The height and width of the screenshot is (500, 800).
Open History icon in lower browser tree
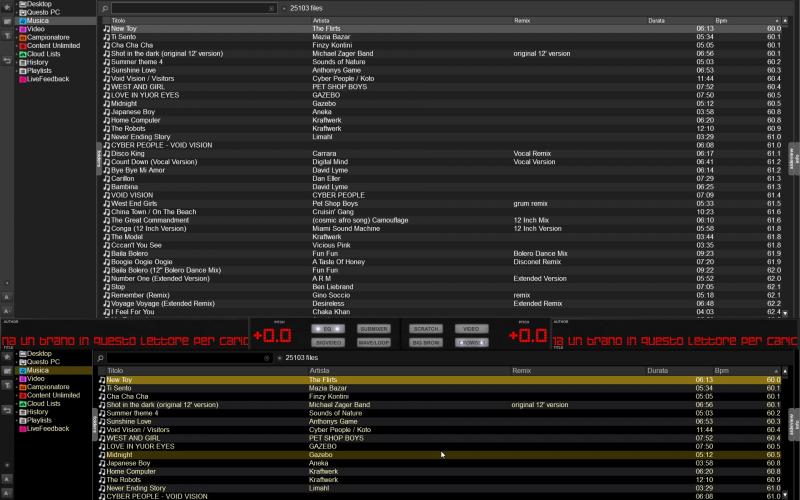click(x=22, y=412)
